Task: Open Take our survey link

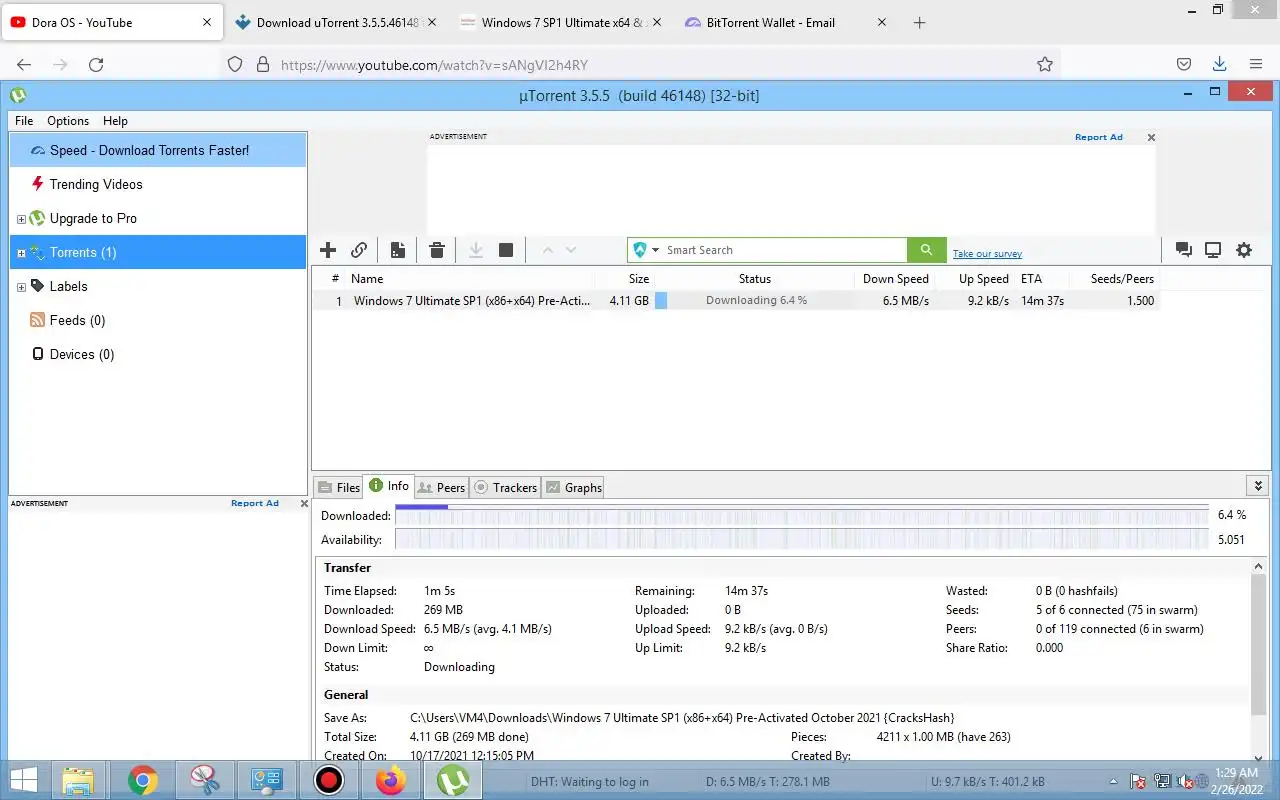Action: 987,254
